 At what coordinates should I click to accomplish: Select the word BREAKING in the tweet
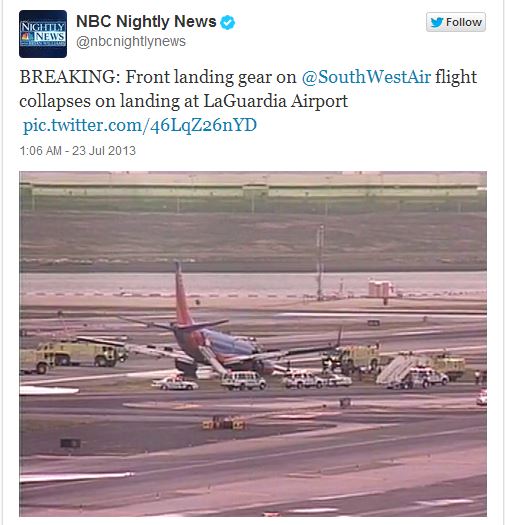click(70, 77)
